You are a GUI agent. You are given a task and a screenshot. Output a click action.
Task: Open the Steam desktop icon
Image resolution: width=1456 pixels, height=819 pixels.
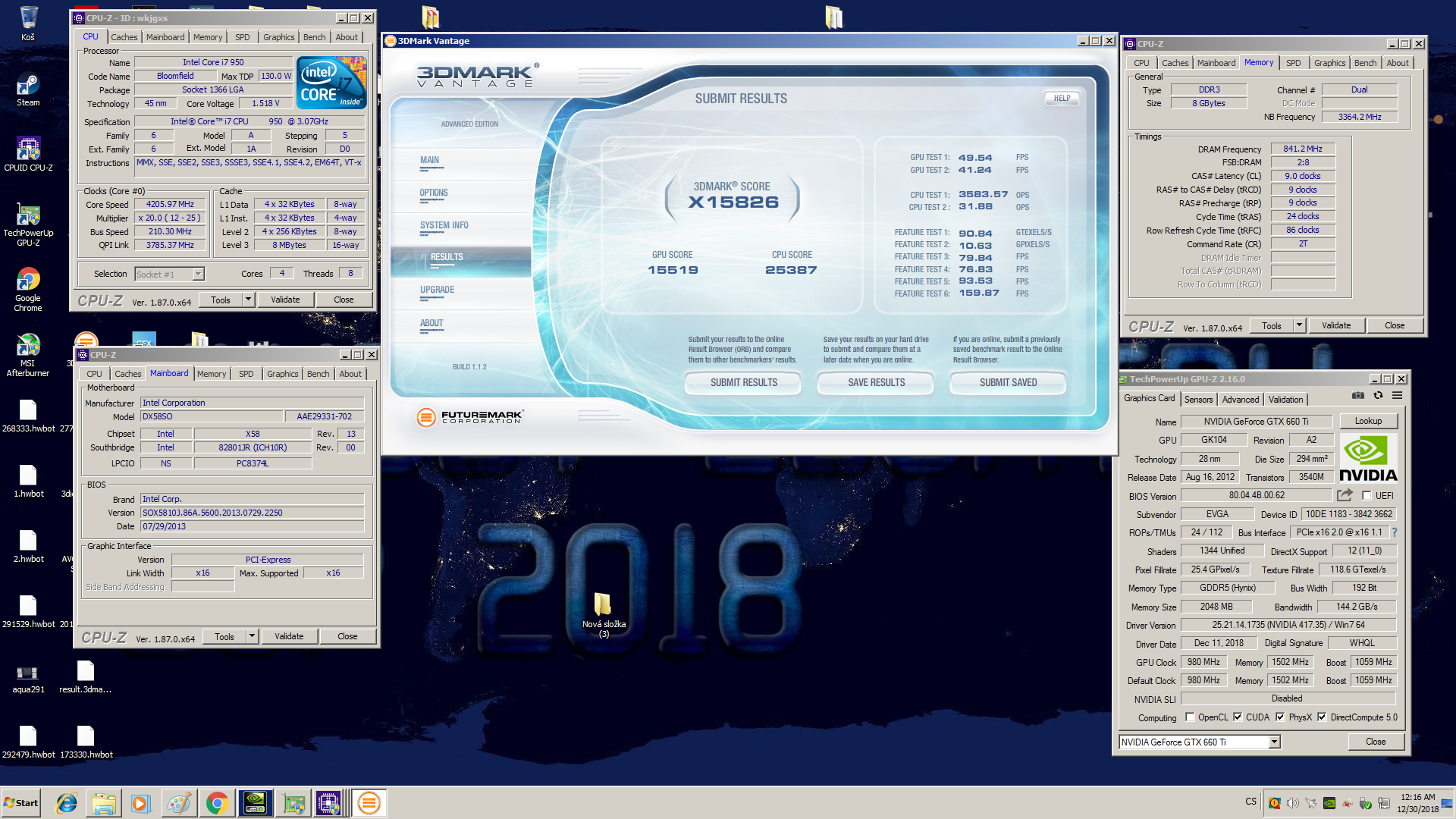(x=28, y=89)
